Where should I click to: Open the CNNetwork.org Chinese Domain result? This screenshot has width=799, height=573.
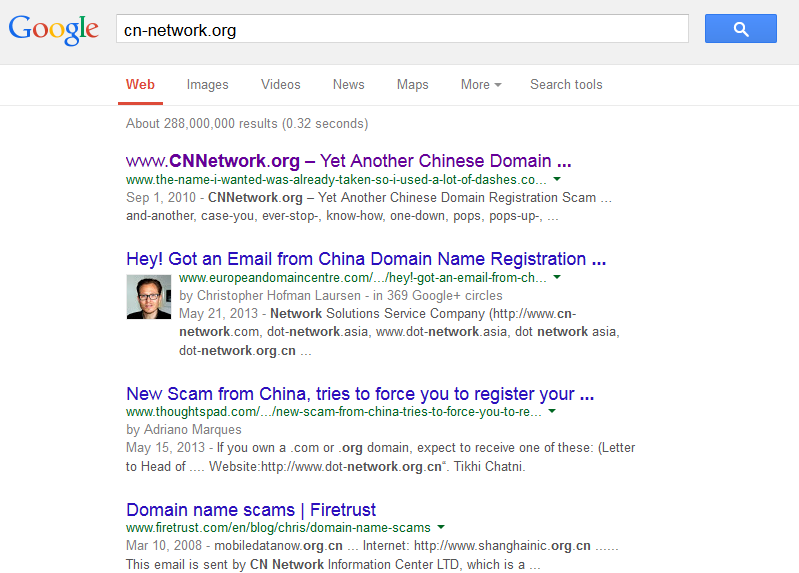tap(348, 161)
